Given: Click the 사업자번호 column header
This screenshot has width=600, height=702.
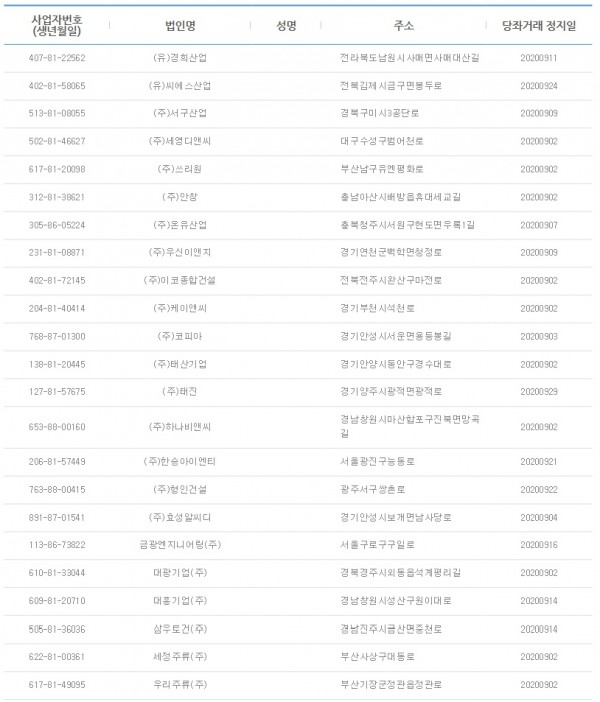Looking at the screenshot, I should coord(57,26).
